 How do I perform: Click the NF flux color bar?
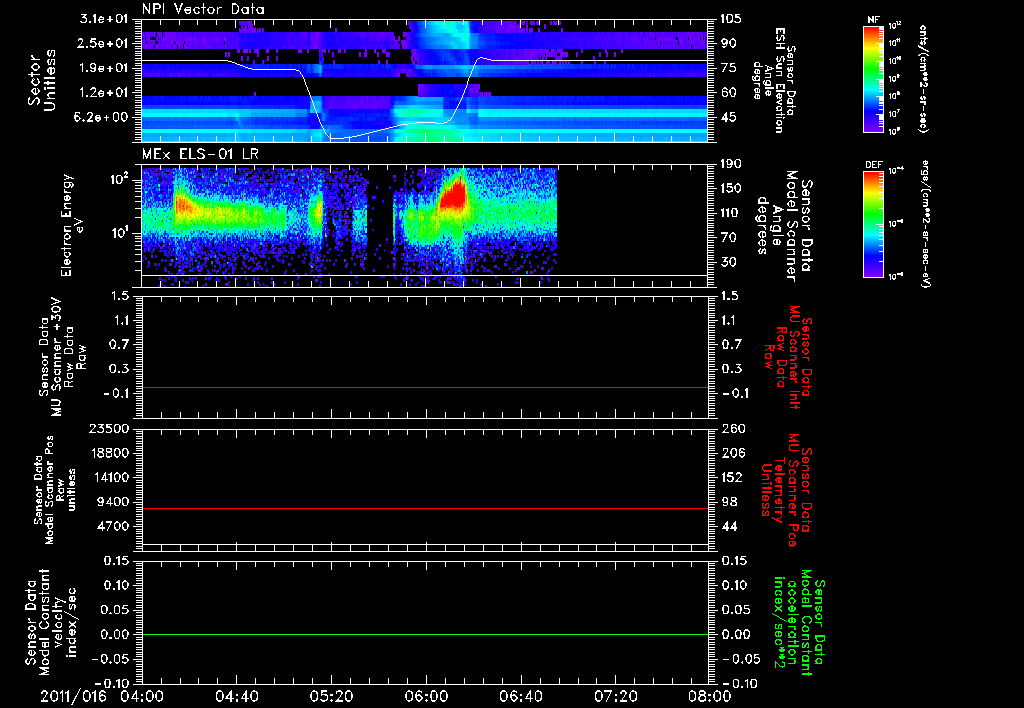click(874, 78)
